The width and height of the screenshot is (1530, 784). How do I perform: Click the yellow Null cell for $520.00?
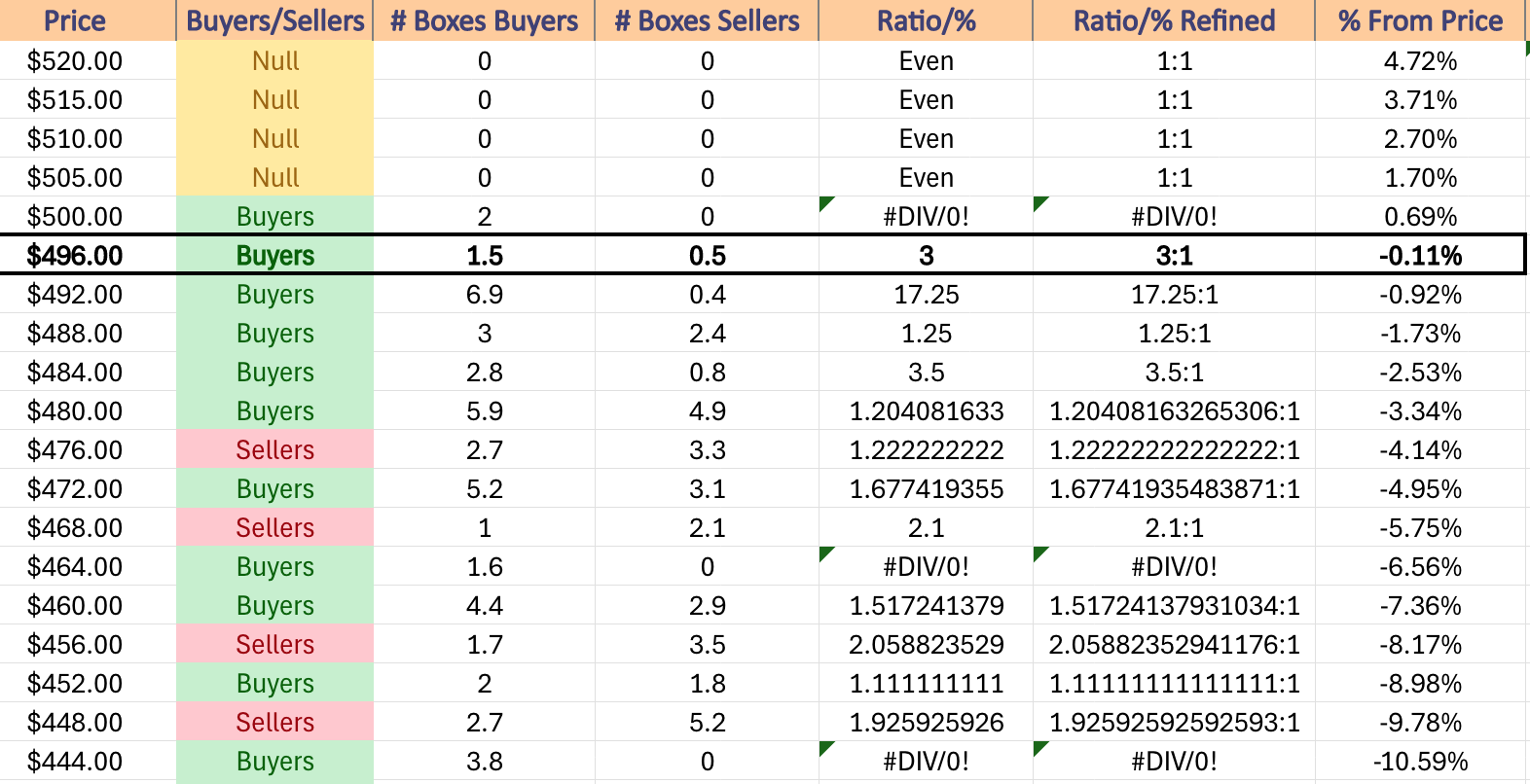coord(274,60)
